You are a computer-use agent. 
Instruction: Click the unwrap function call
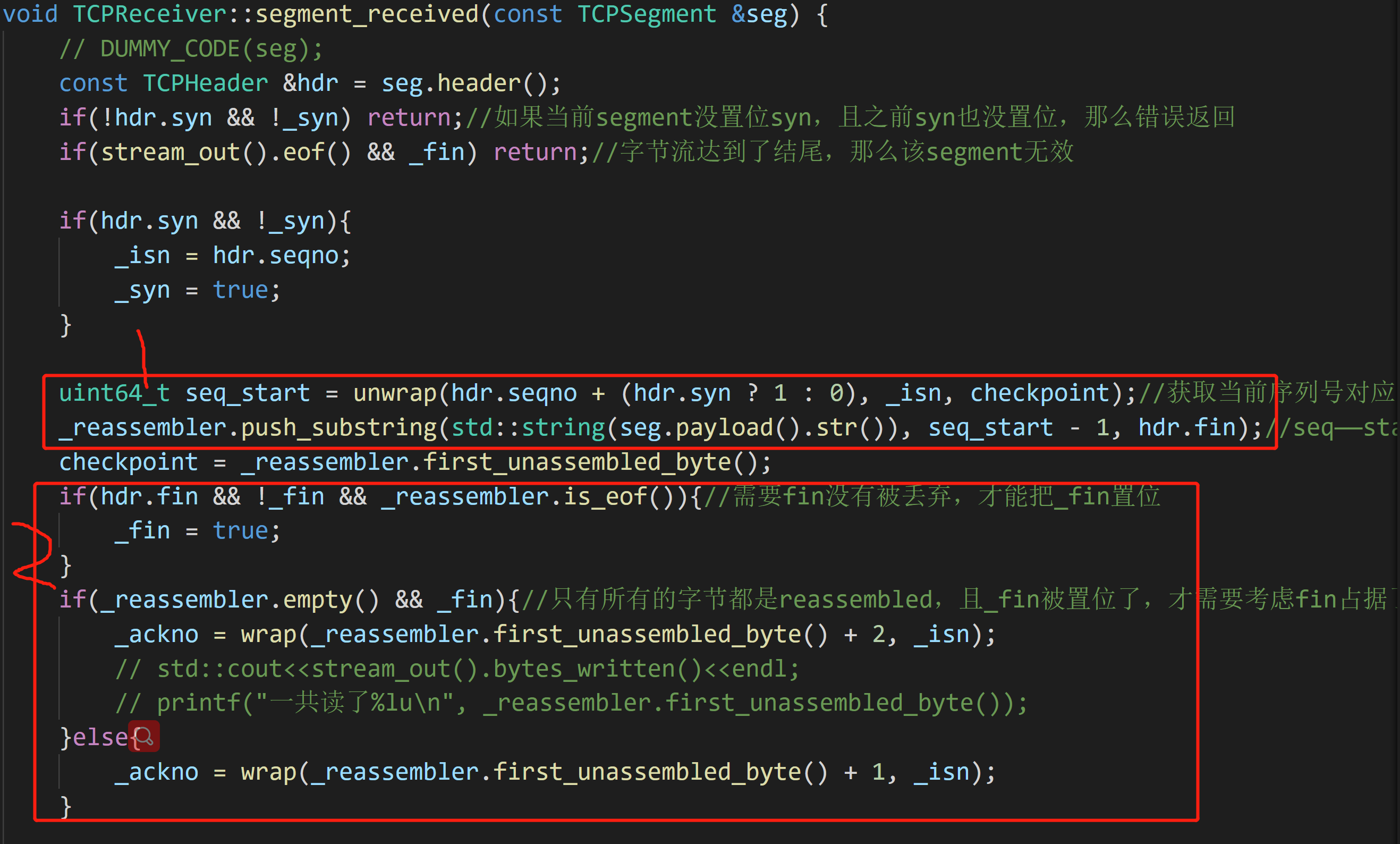click(394, 393)
